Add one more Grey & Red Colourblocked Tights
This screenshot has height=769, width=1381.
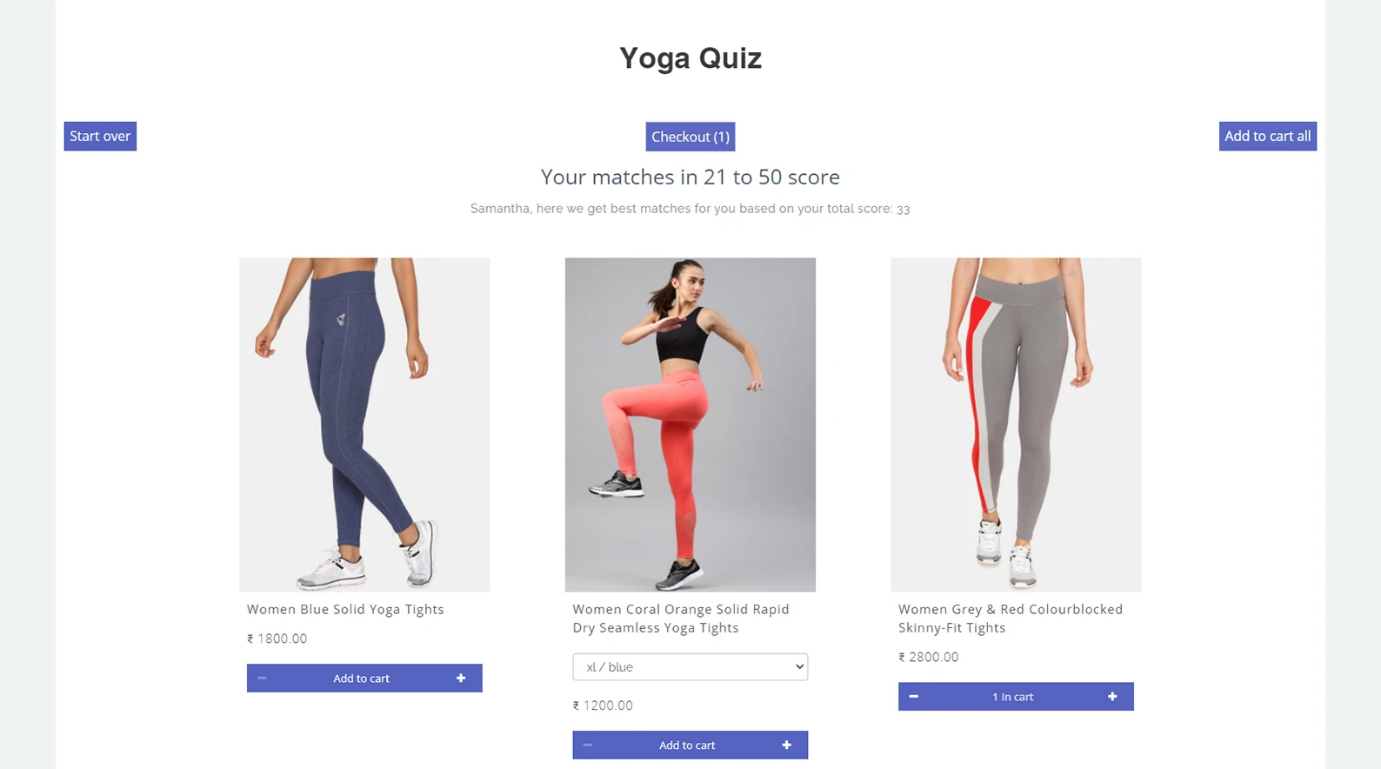[x=1112, y=697]
